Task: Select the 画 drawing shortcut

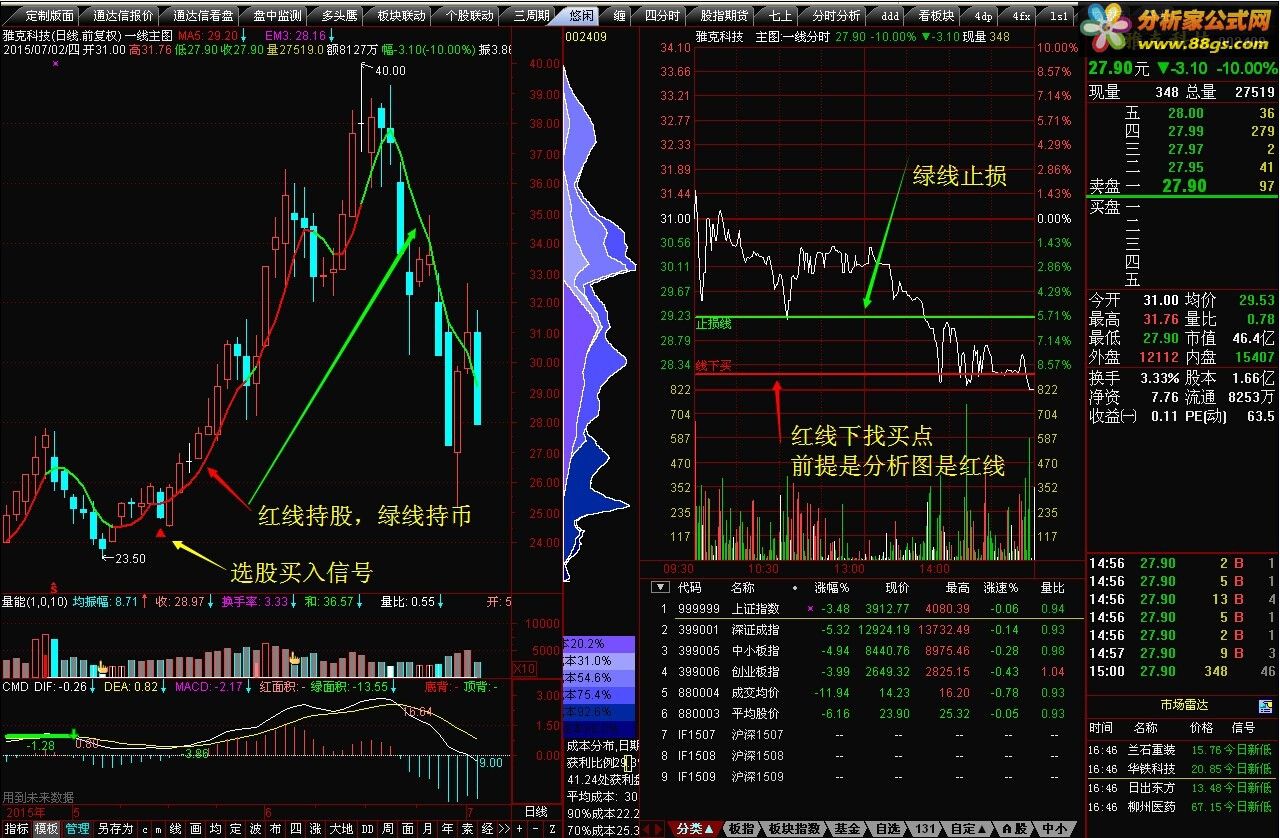Action: click(195, 829)
